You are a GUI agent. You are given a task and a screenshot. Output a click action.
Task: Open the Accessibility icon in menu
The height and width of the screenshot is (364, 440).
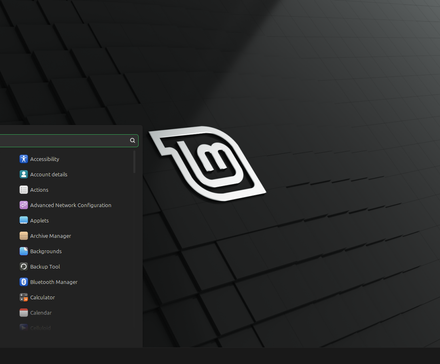point(24,159)
